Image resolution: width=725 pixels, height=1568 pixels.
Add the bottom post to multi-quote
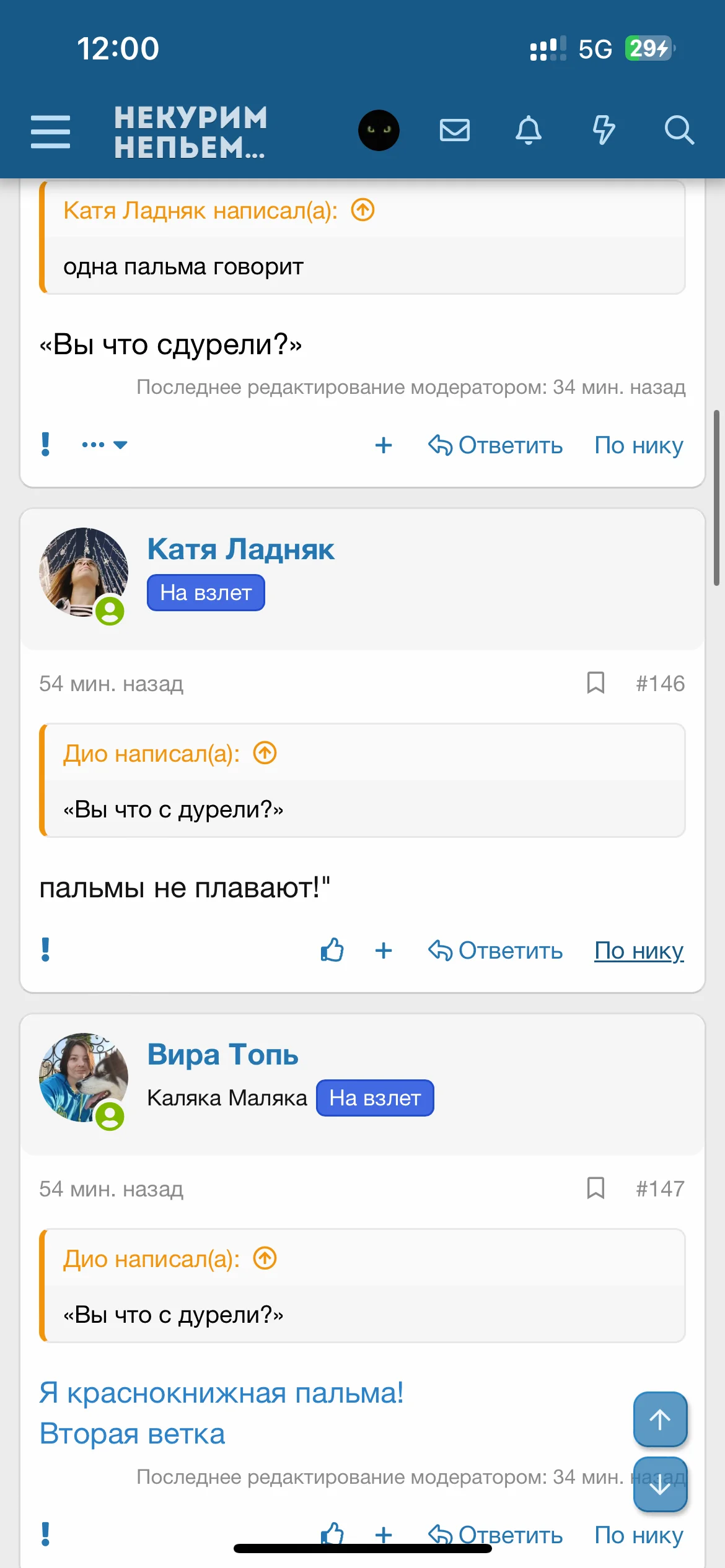384,1535
